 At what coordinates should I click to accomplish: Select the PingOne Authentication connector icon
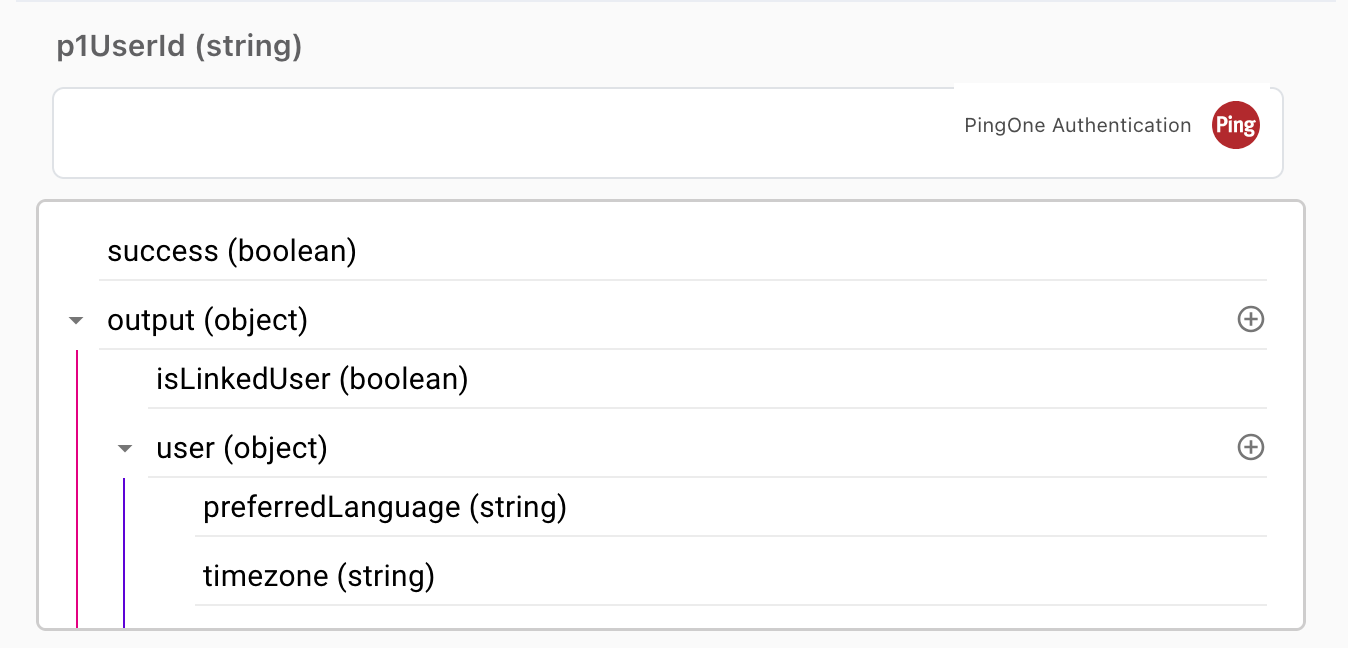pyautogui.click(x=1236, y=124)
